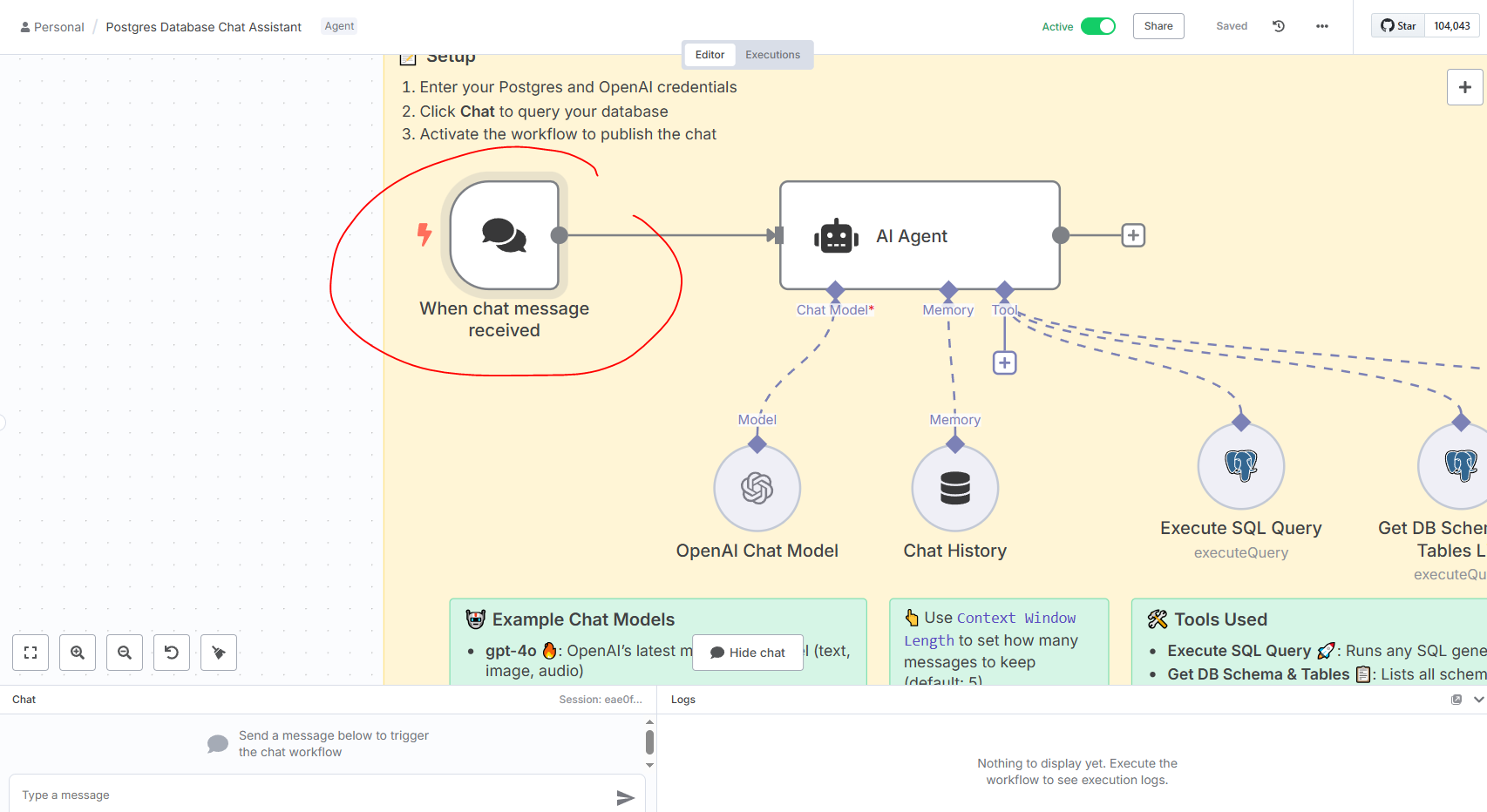Open the workflow options menu

click(x=1321, y=26)
